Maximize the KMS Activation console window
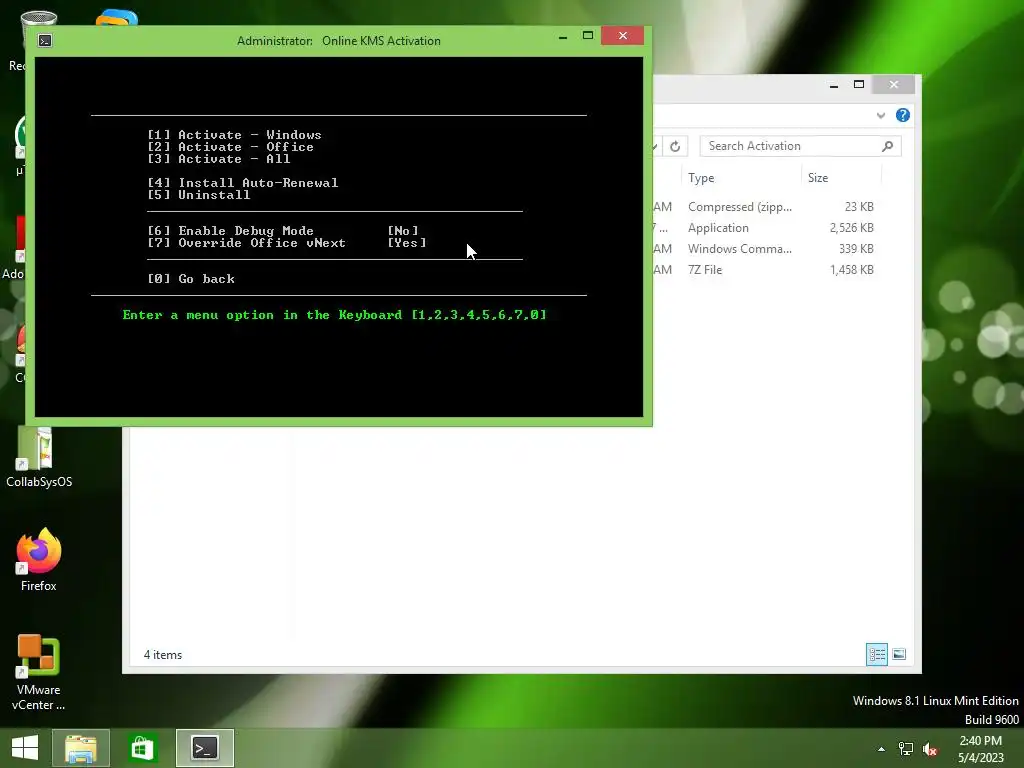 tap(588, 36)
